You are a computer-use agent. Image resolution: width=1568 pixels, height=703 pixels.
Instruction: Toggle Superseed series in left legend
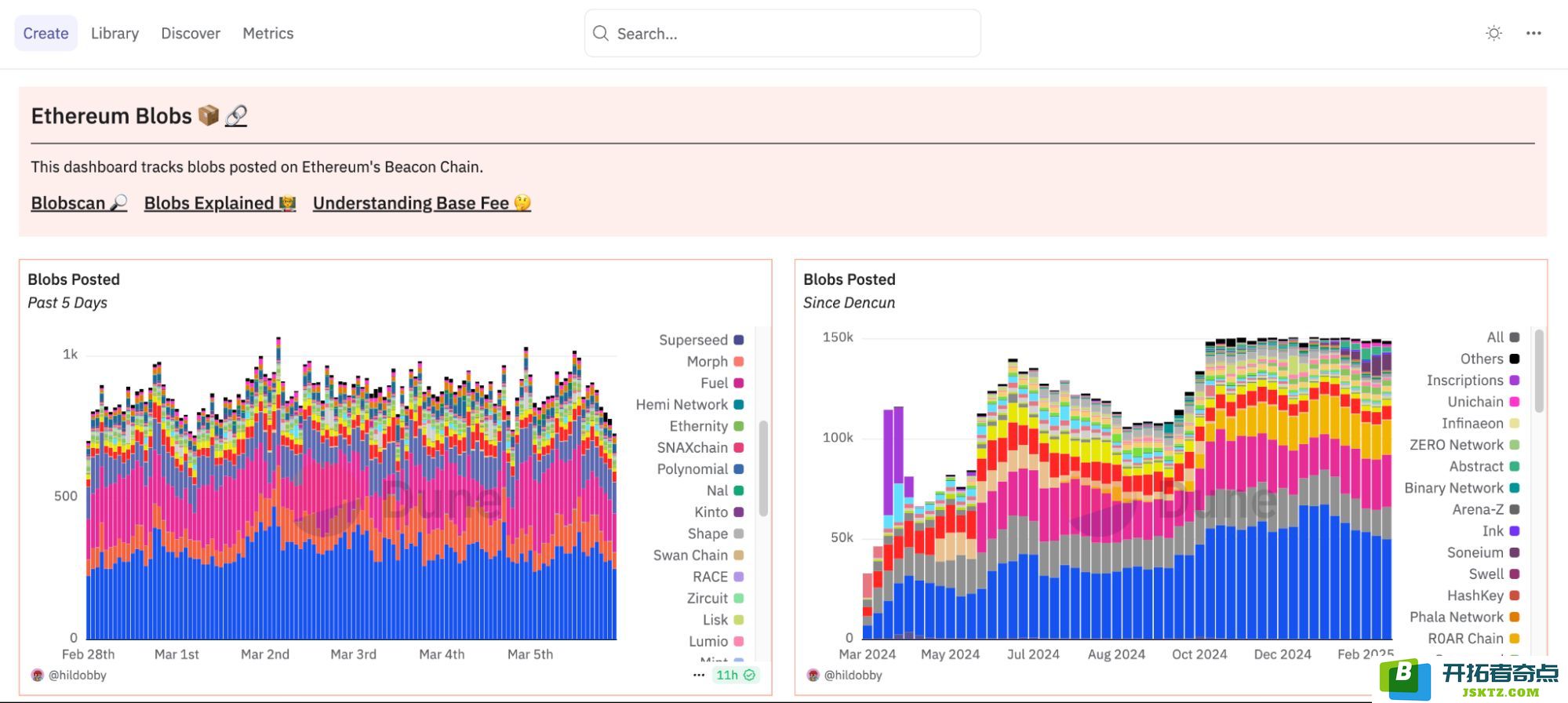click(x=701, y=340)
